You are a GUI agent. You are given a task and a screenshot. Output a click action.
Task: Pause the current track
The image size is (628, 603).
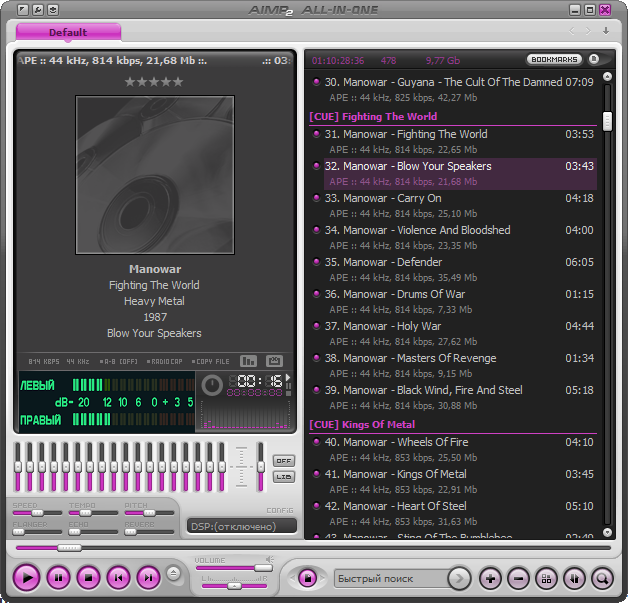click(x=58, y=577)
